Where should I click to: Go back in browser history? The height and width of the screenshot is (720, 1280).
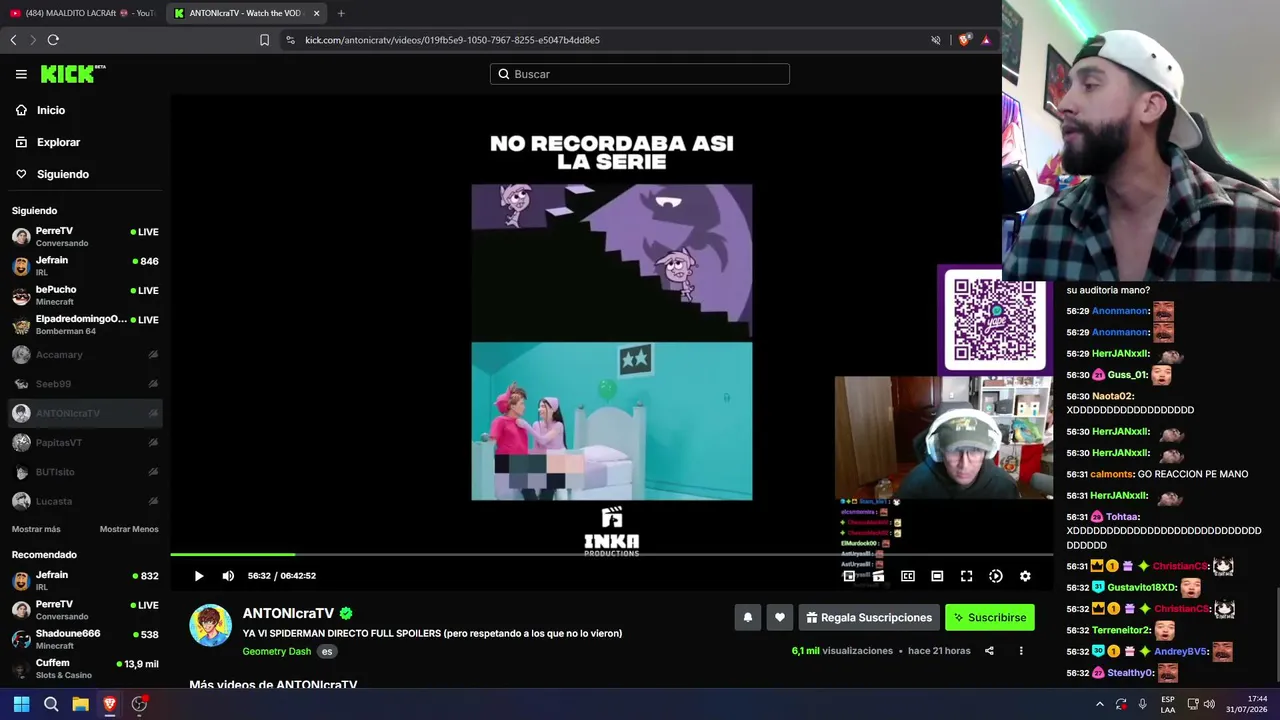point(13,40)
